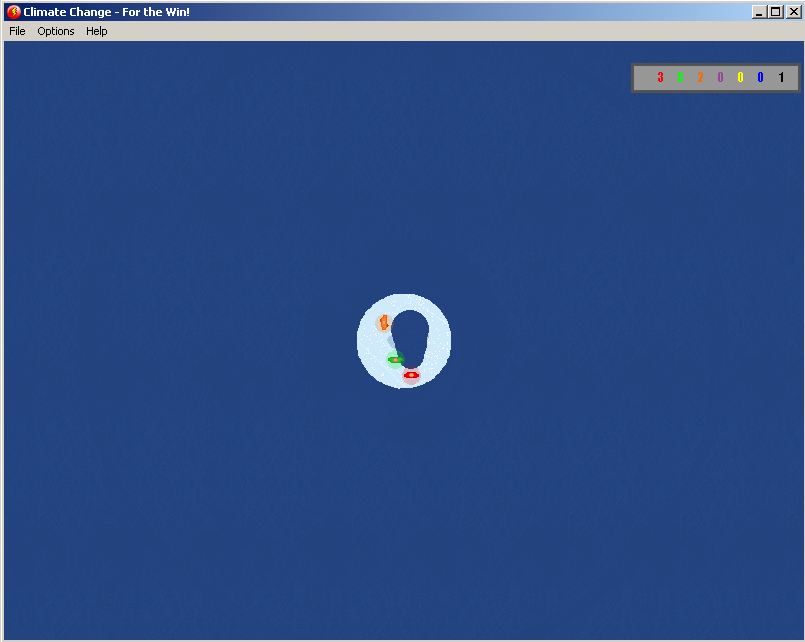Open the Help menu
This screenshot has width=805, height=642.
pyautogui.click(x=97, y=31)
